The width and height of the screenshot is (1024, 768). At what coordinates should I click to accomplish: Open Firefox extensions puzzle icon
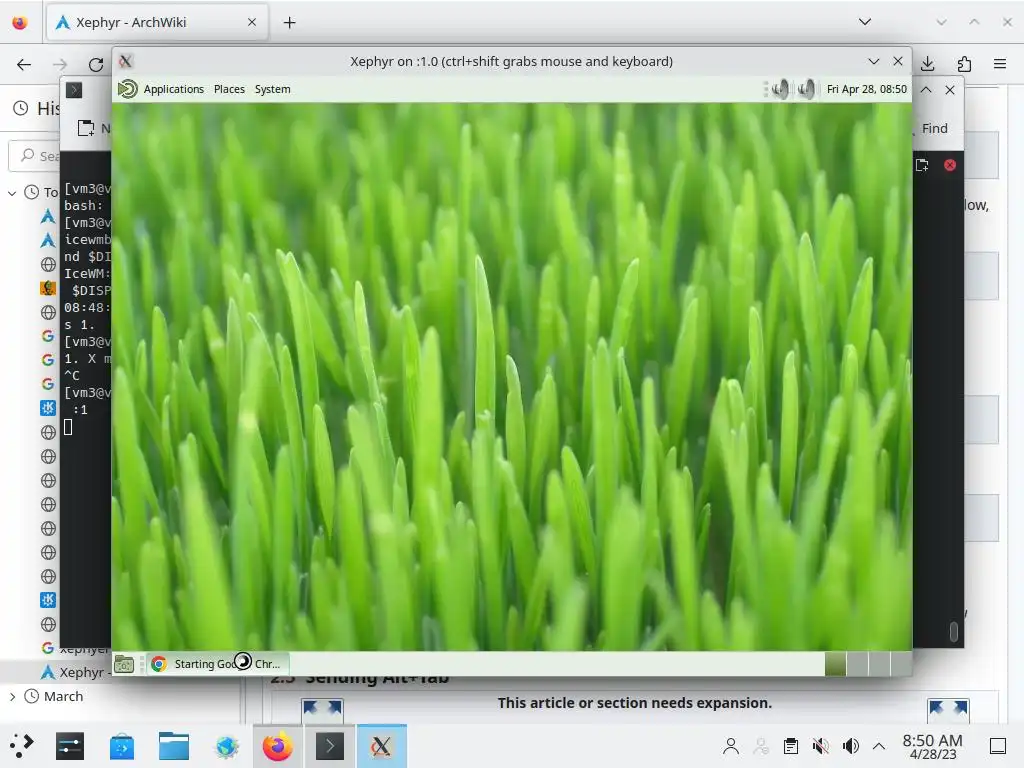[964, 64]
